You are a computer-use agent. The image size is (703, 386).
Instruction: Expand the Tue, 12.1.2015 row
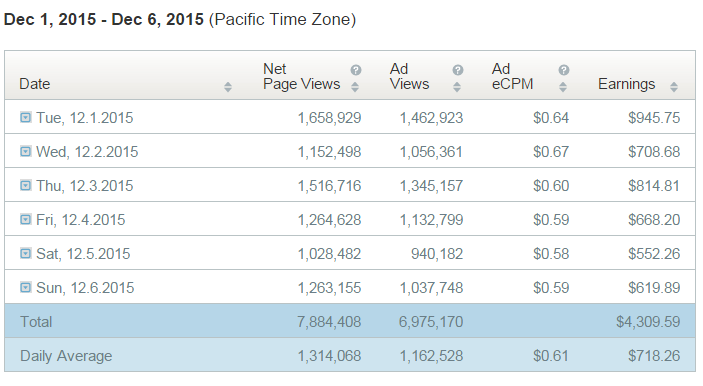[x=26, y=117]
